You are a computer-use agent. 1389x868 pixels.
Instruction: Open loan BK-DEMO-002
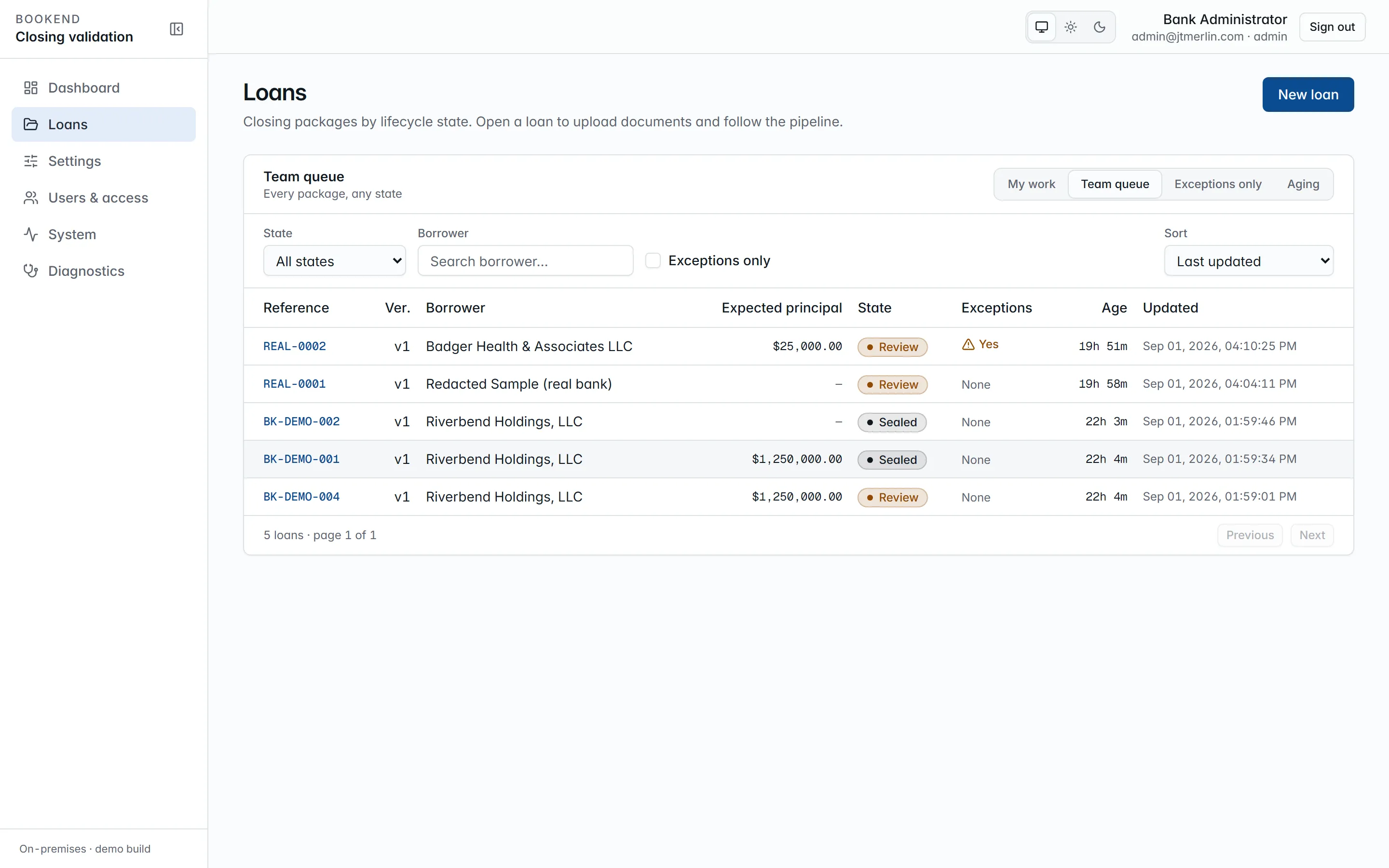coord(301,421)
